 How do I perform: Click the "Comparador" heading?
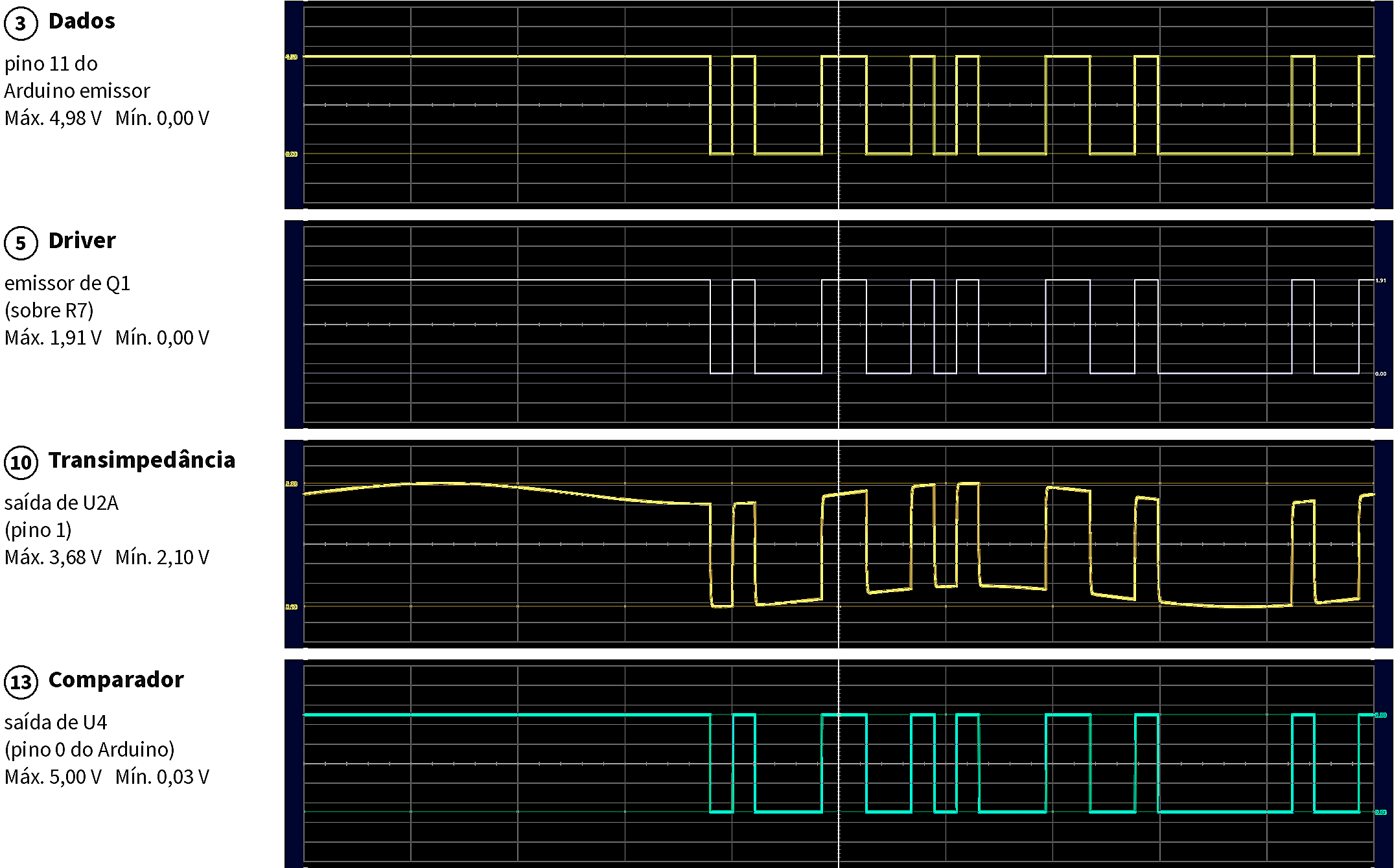(116, 680)
